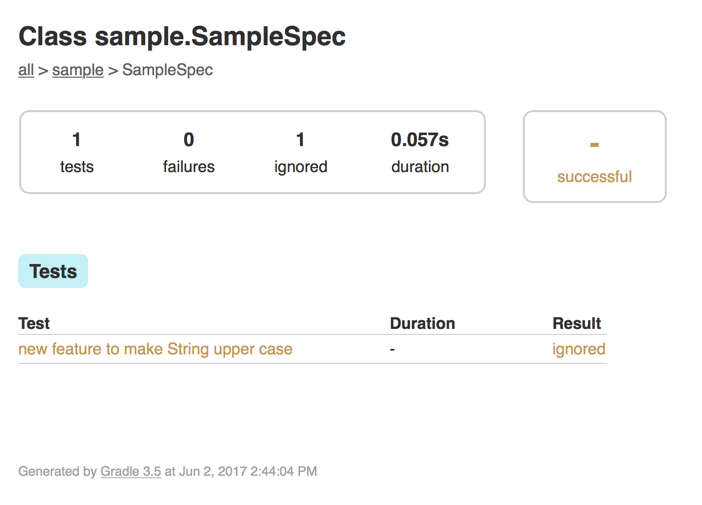Click the dash in success rate box

pyautogui.click(x=594, y=146)
